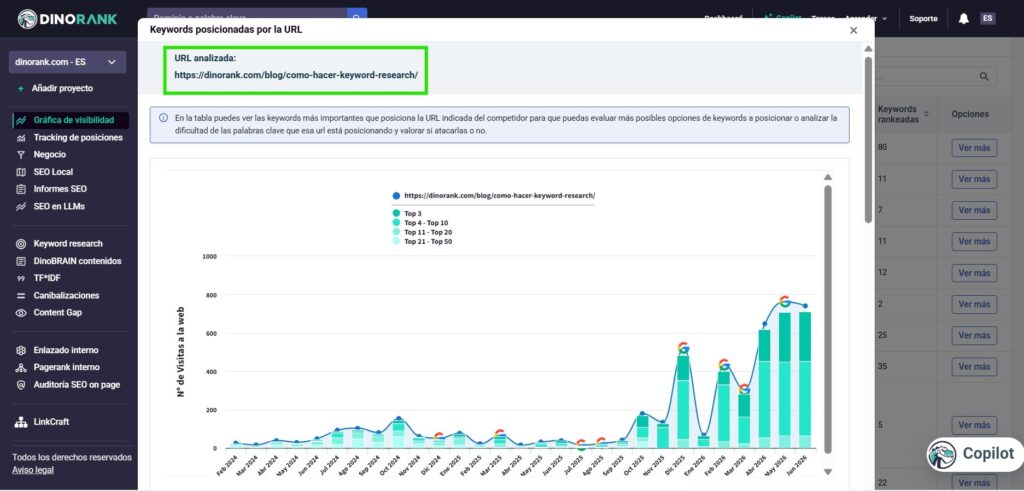The width and height of the screenshot is (1024, 491).
Task: Click the Pagerank interno hierarchy icon
Action: coord(21,368)
